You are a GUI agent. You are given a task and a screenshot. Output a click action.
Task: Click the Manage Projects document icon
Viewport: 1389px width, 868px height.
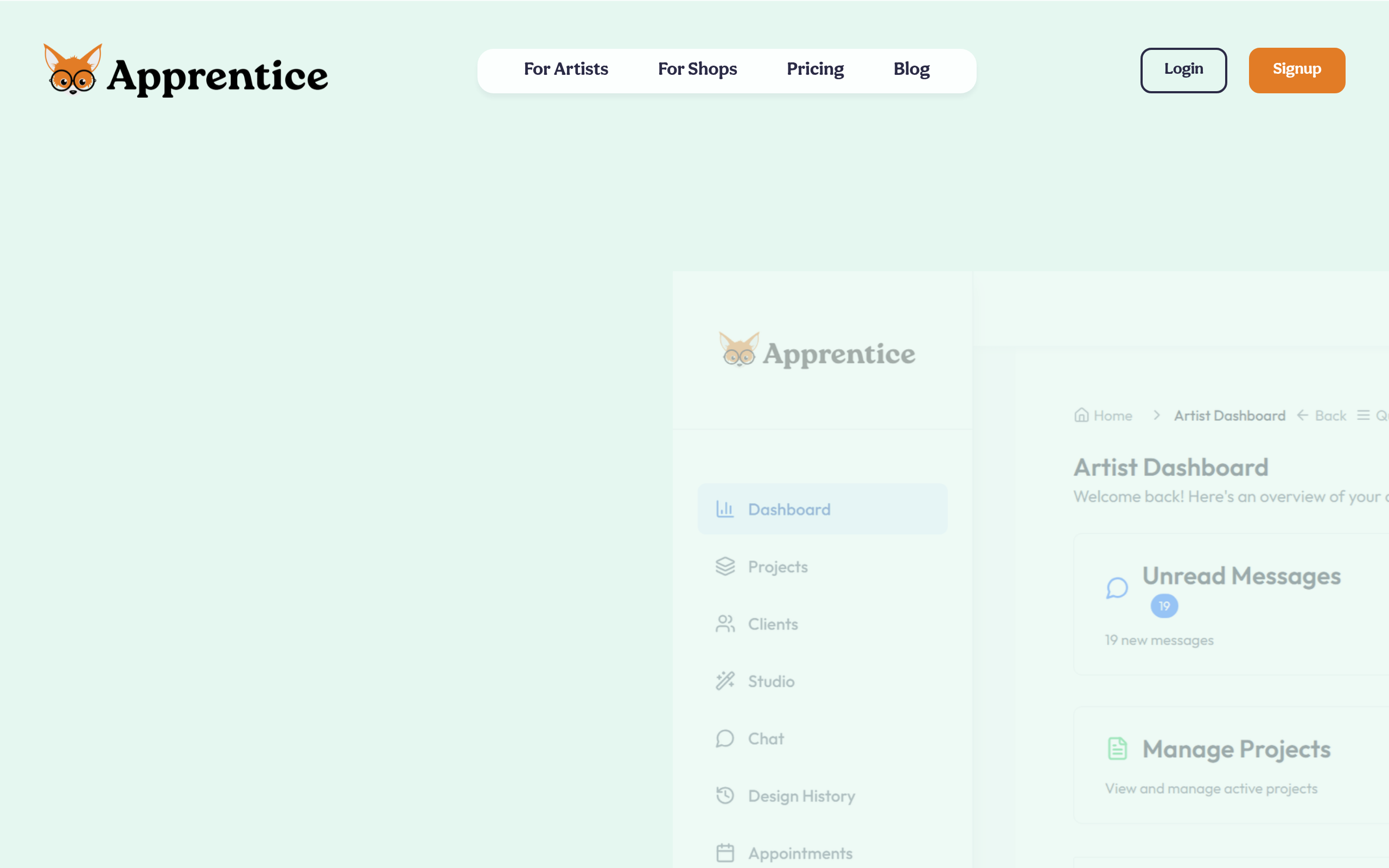tap(1117, 749)
